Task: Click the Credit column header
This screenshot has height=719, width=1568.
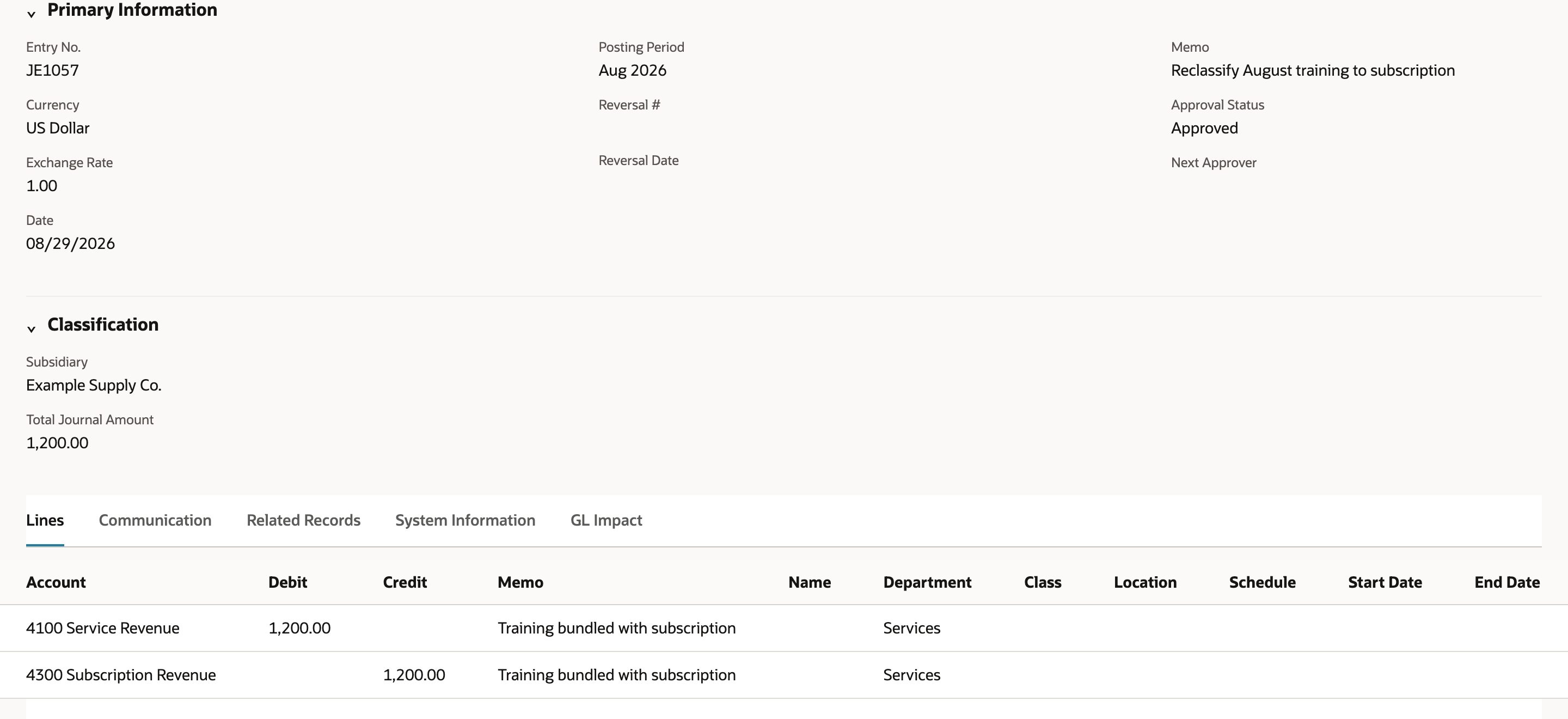Action: [x=405, y=582]
